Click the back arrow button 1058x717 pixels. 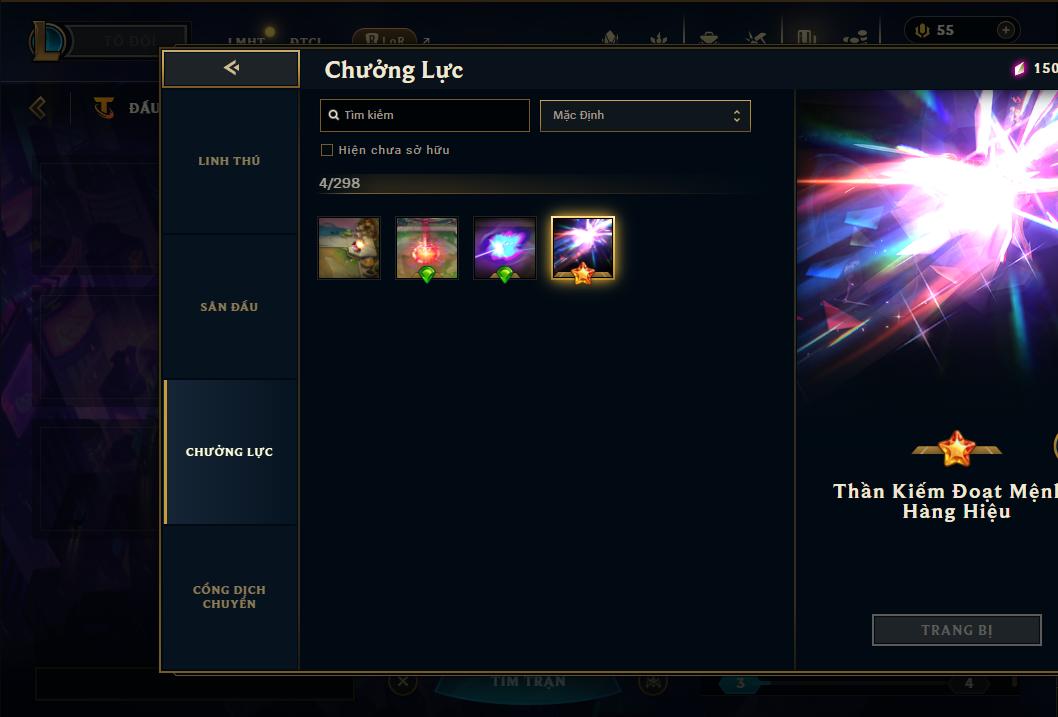[x=231, y=68]
